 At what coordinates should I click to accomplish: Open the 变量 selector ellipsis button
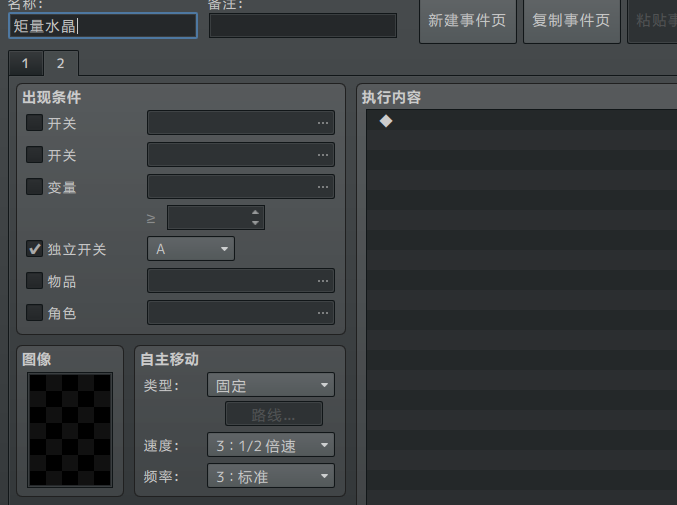[x=322, y=187]
